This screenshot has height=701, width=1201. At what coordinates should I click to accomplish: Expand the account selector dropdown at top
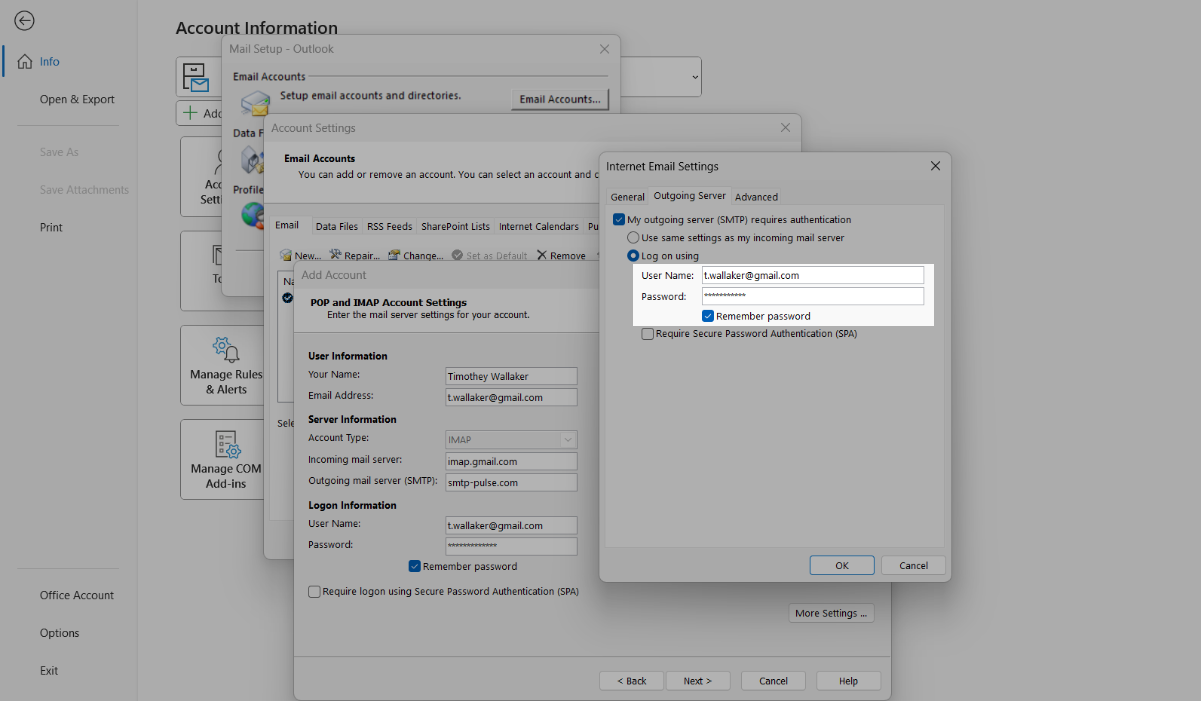(695, 77)
